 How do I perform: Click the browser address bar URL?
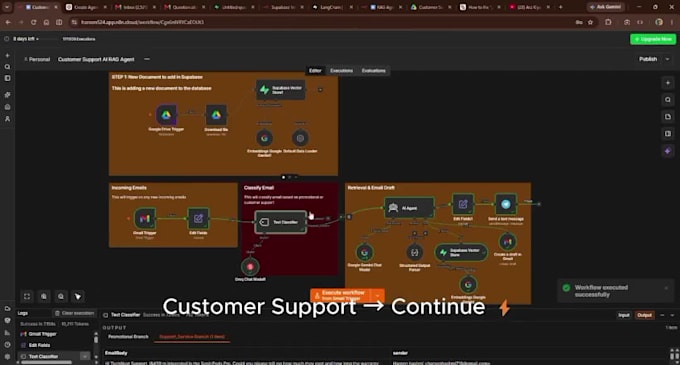(x=143, y=22)
